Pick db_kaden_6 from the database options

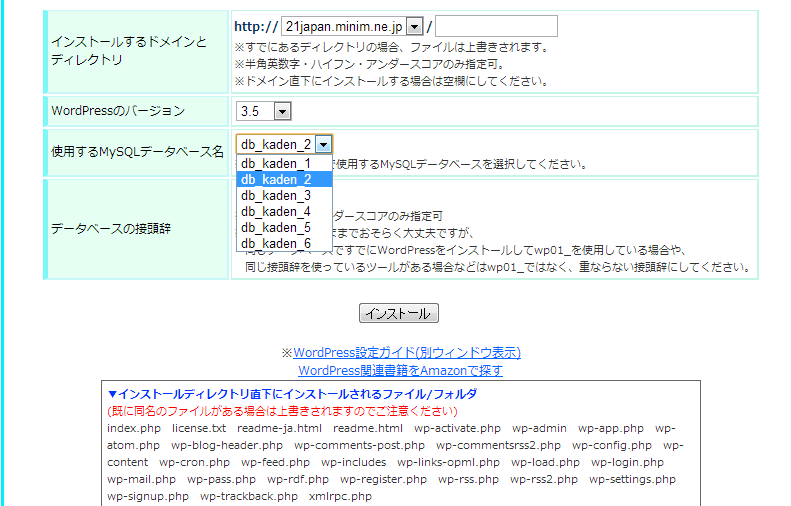284,244
